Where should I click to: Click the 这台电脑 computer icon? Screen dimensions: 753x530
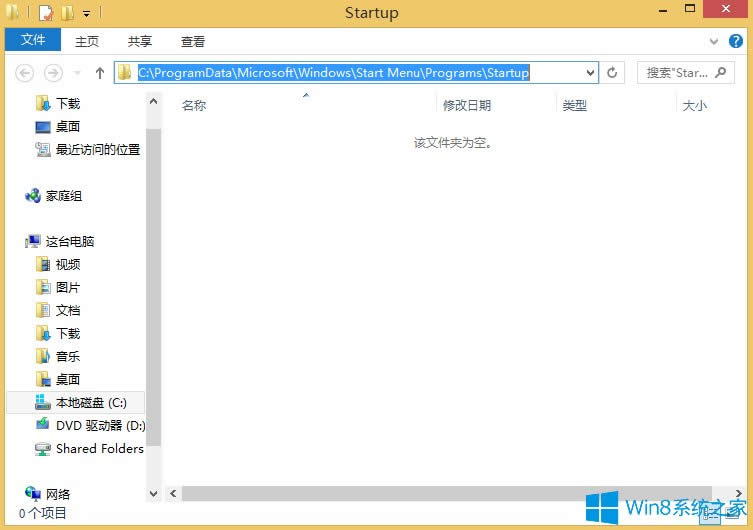pyautogui.click(x=33, y=241)
